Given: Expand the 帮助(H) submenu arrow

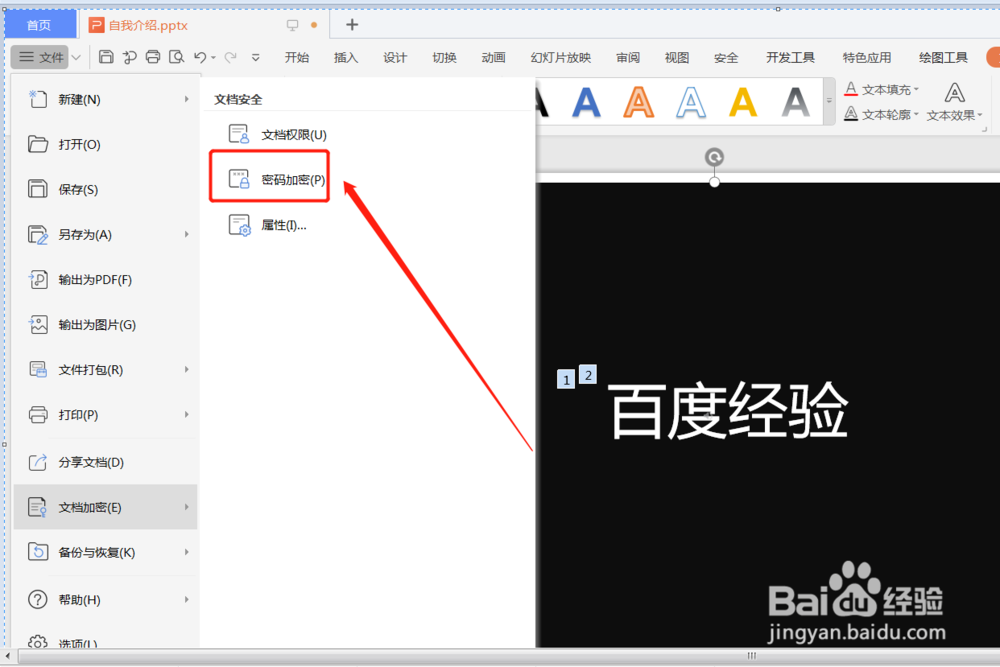Looking at the screenshot, I should coord(187,600).
